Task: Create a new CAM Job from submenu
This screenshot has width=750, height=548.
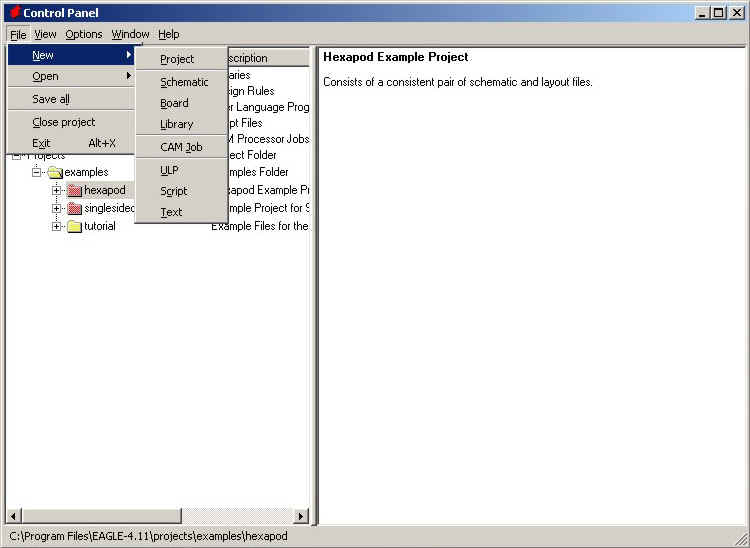Action: coord(181,147)
